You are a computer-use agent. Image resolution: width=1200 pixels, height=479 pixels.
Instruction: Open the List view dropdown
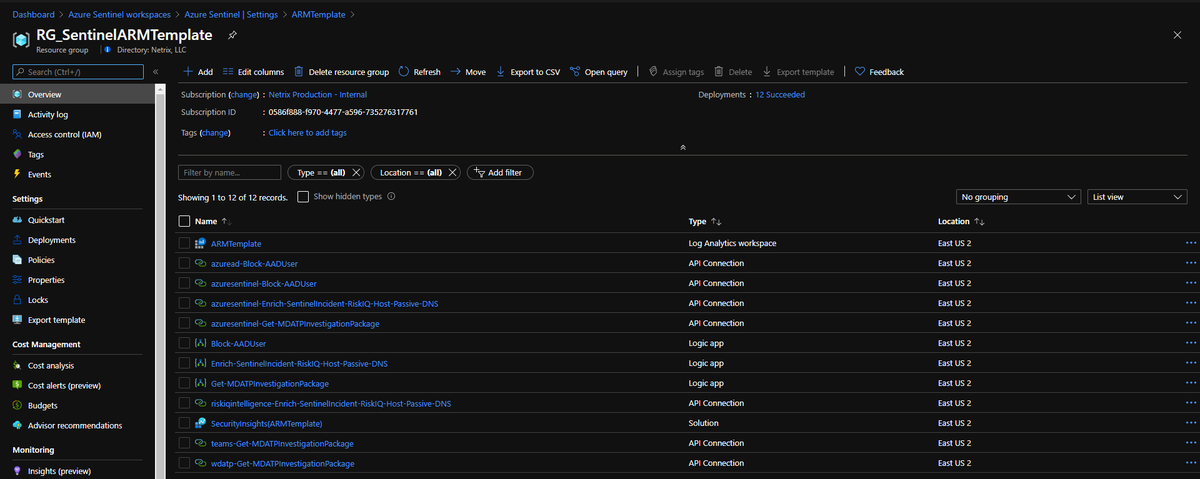[1137, 197]
